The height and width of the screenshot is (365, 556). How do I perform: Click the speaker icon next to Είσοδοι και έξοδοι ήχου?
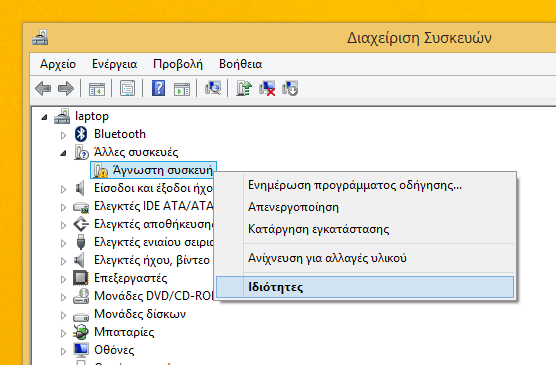point(80,188)
